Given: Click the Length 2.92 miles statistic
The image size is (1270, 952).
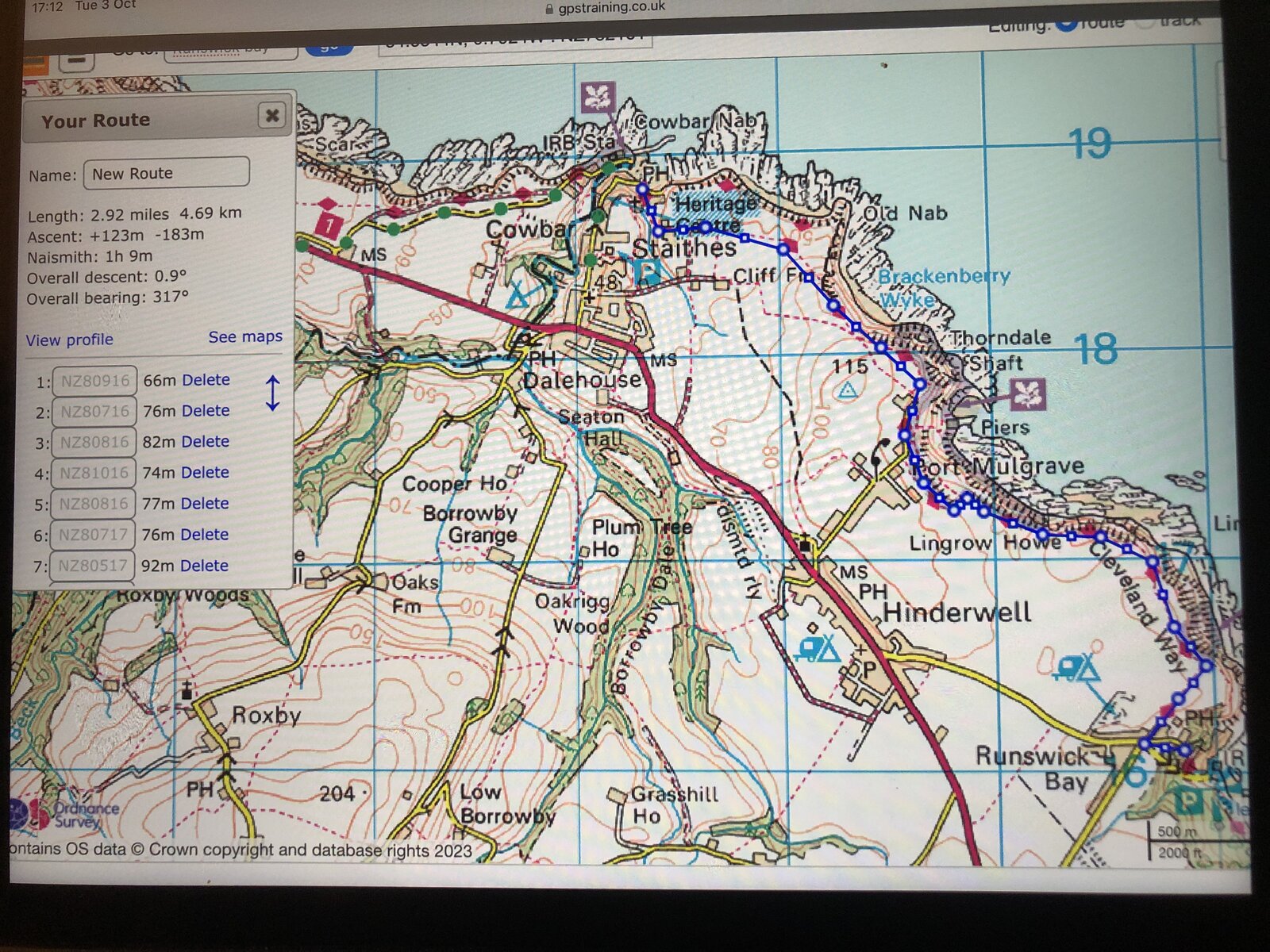Looking at the screenshot, I should 135,215.
